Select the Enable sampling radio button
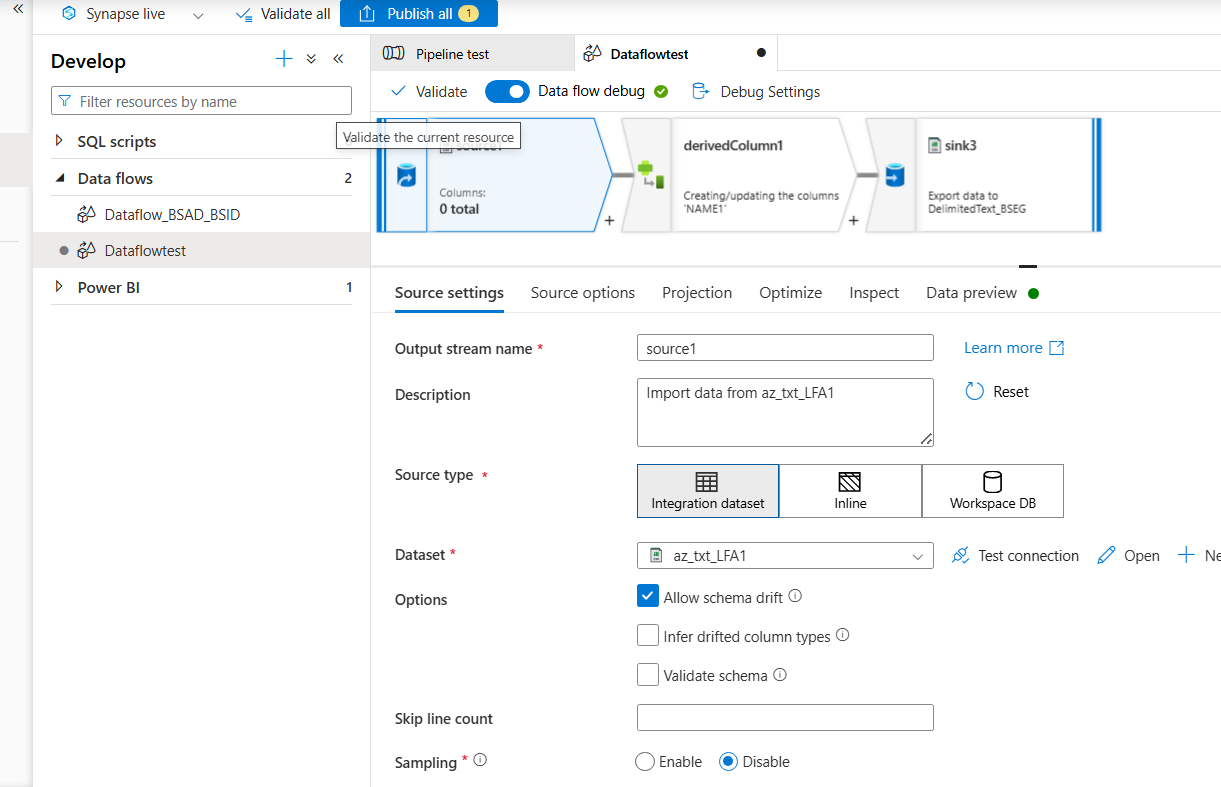 [645, 762]
